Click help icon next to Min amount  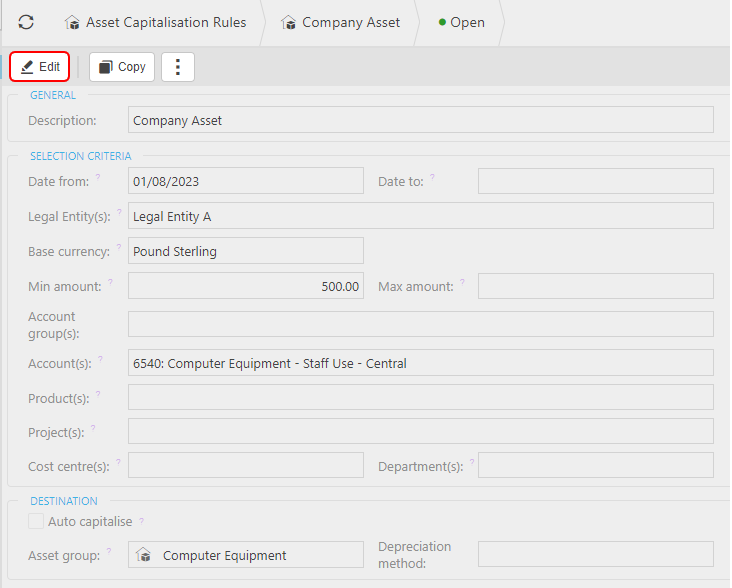tap(111, 281)
